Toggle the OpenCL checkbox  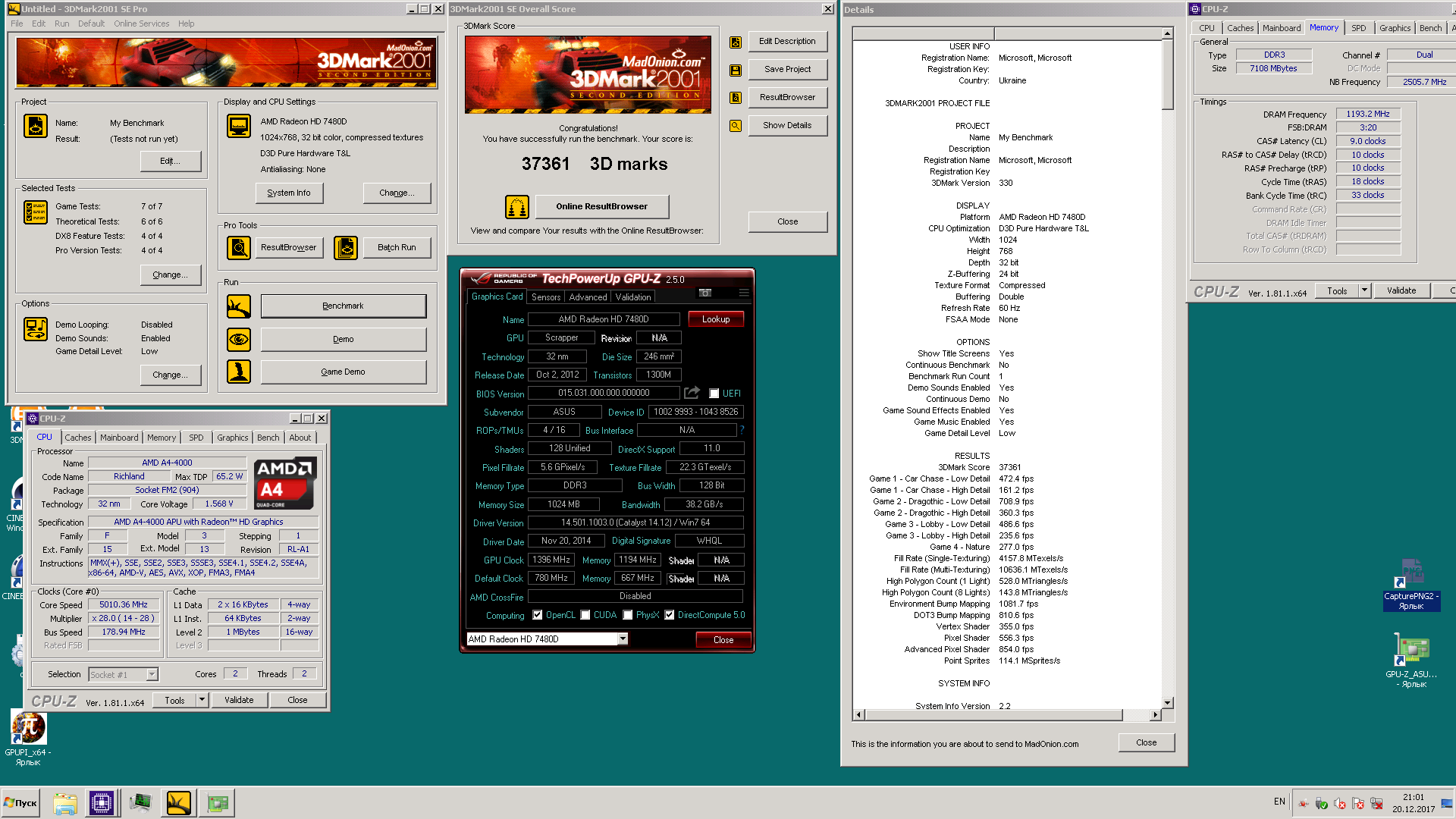point(538,615)
